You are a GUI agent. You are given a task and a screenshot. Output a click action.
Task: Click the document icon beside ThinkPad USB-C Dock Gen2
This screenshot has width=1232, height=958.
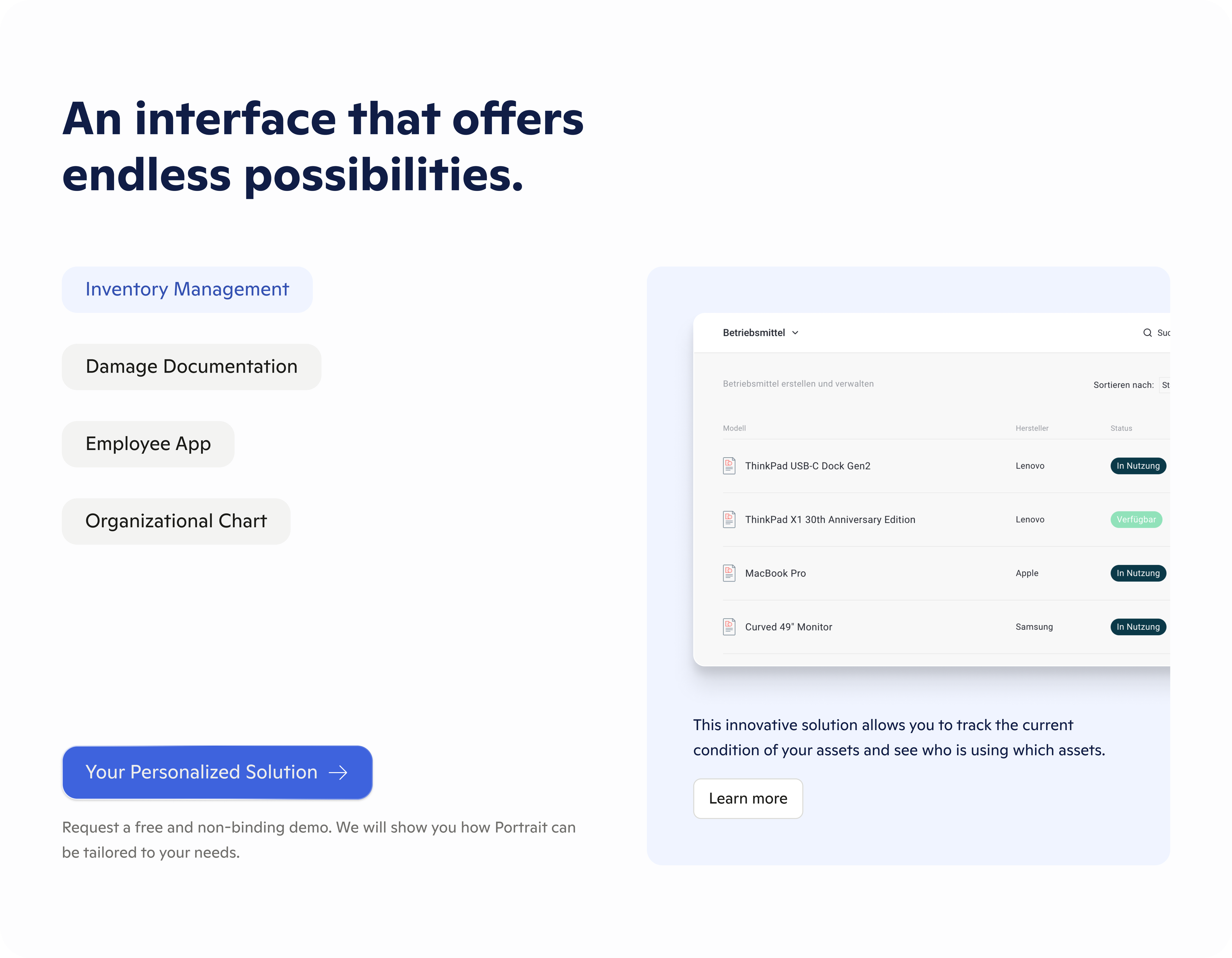(x=729, y=465)
